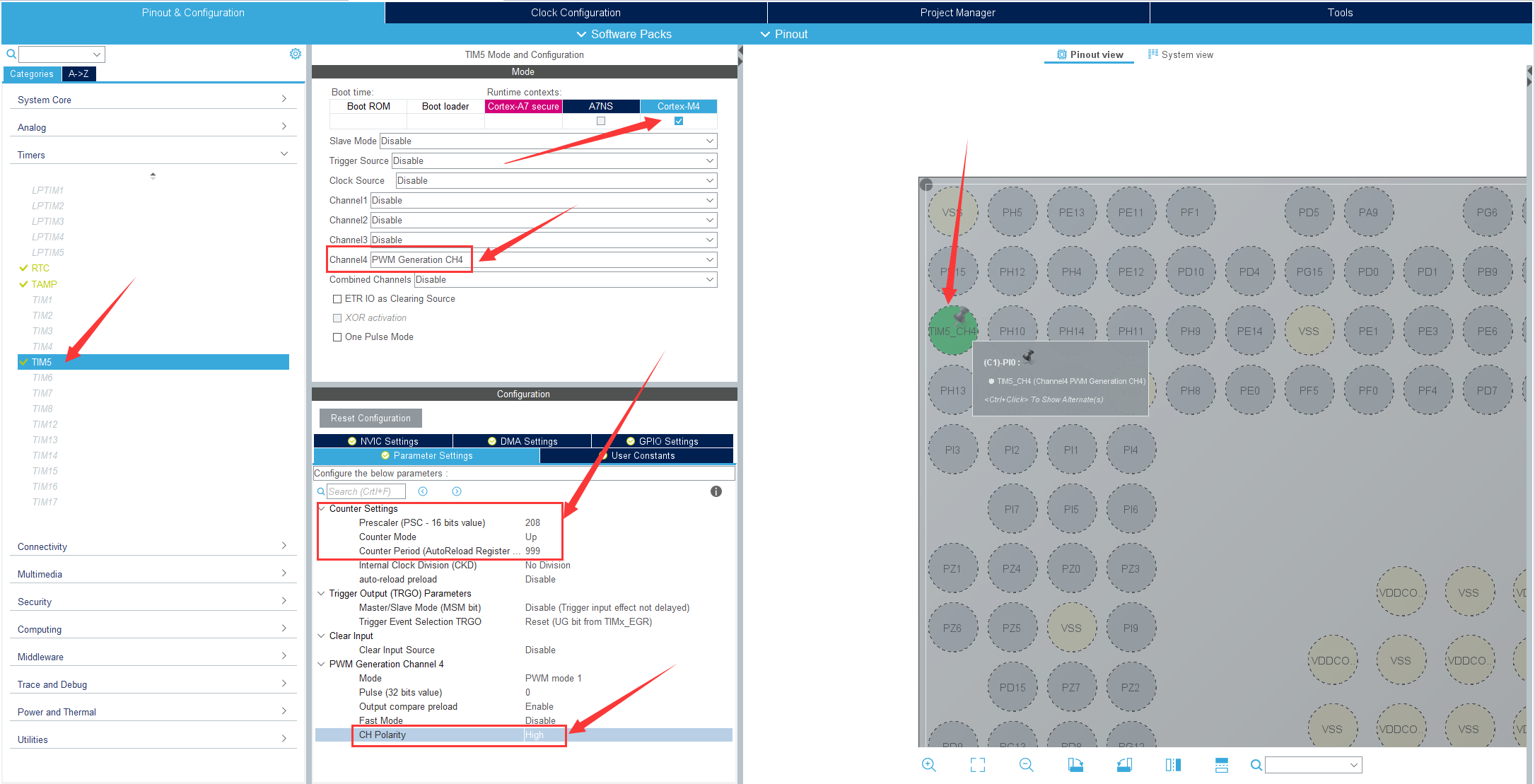Uncheck the Cortex-M4 runtime context checkbox
Screen dimensions: 1535x784
pyautogui.click(x=679, y=121)
